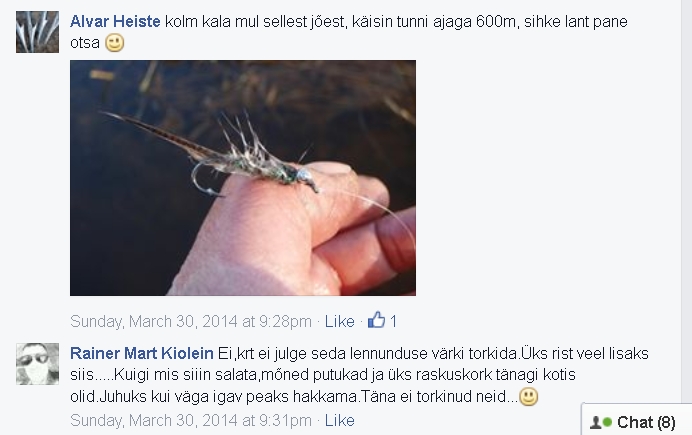
Task: Open Alvar Heiste's profile picture
Action: click(x=38, y=32)
